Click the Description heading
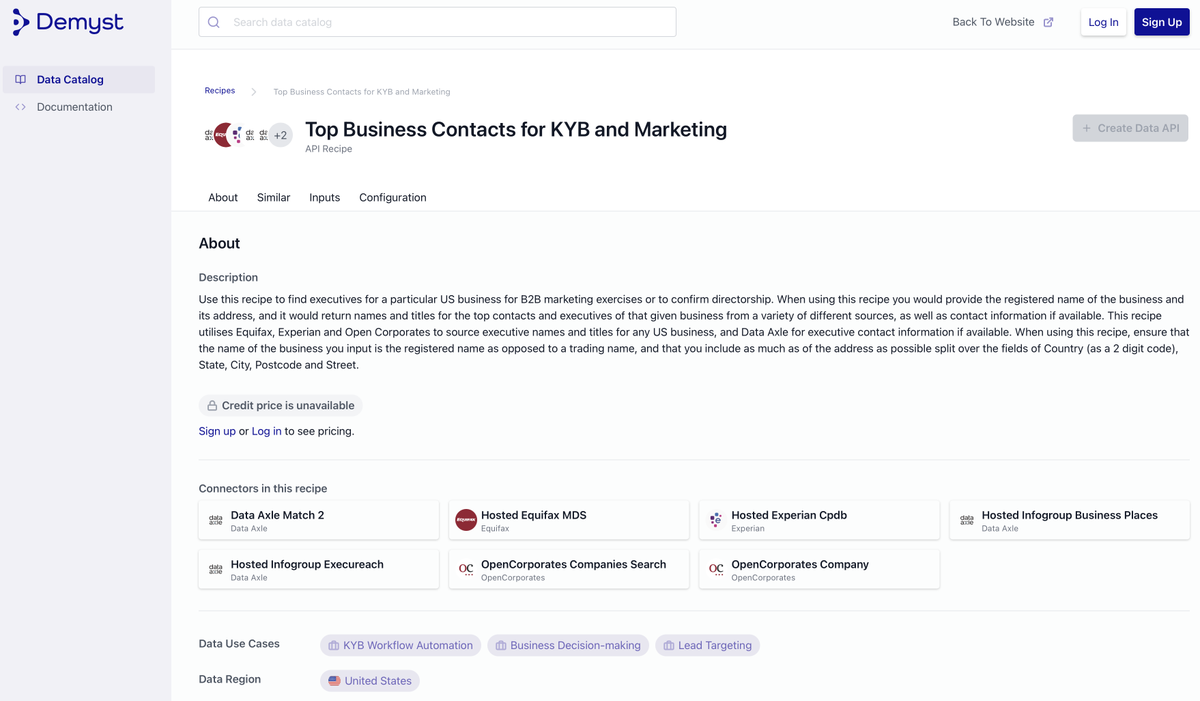 coord(228,278)
